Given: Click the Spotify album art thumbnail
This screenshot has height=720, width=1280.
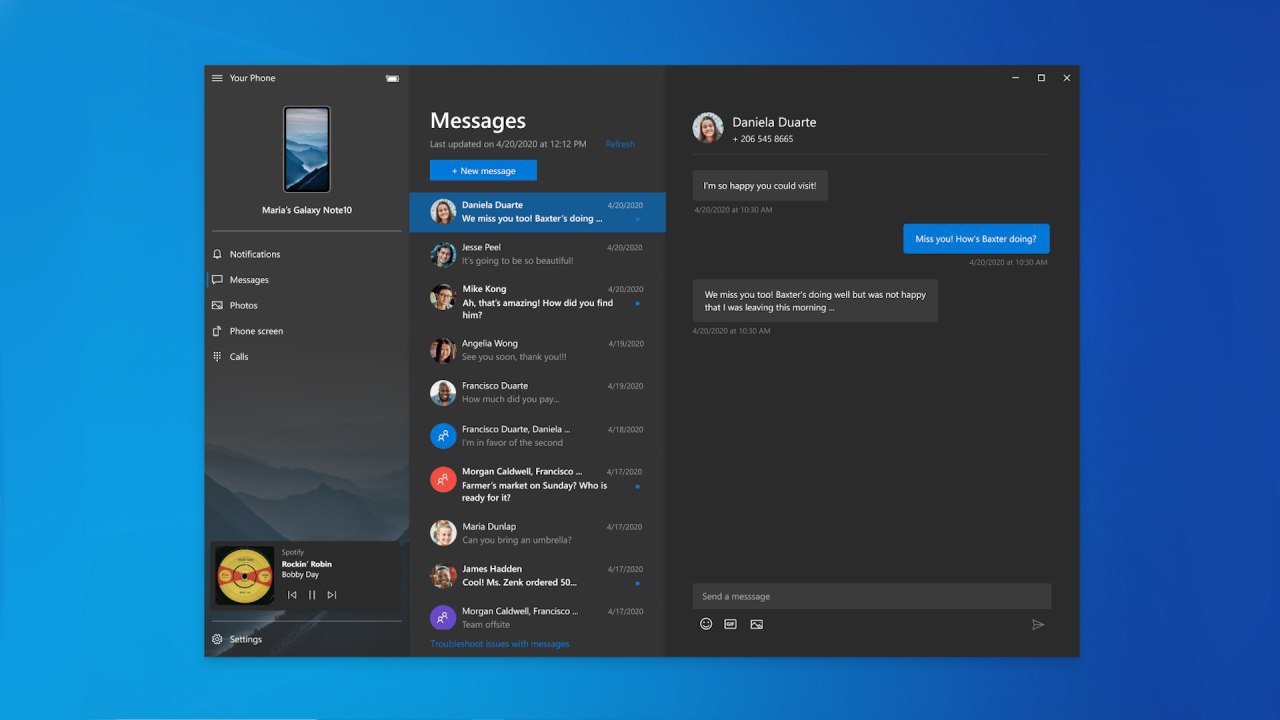Looking at the screenshot, I should coord(245,576).
